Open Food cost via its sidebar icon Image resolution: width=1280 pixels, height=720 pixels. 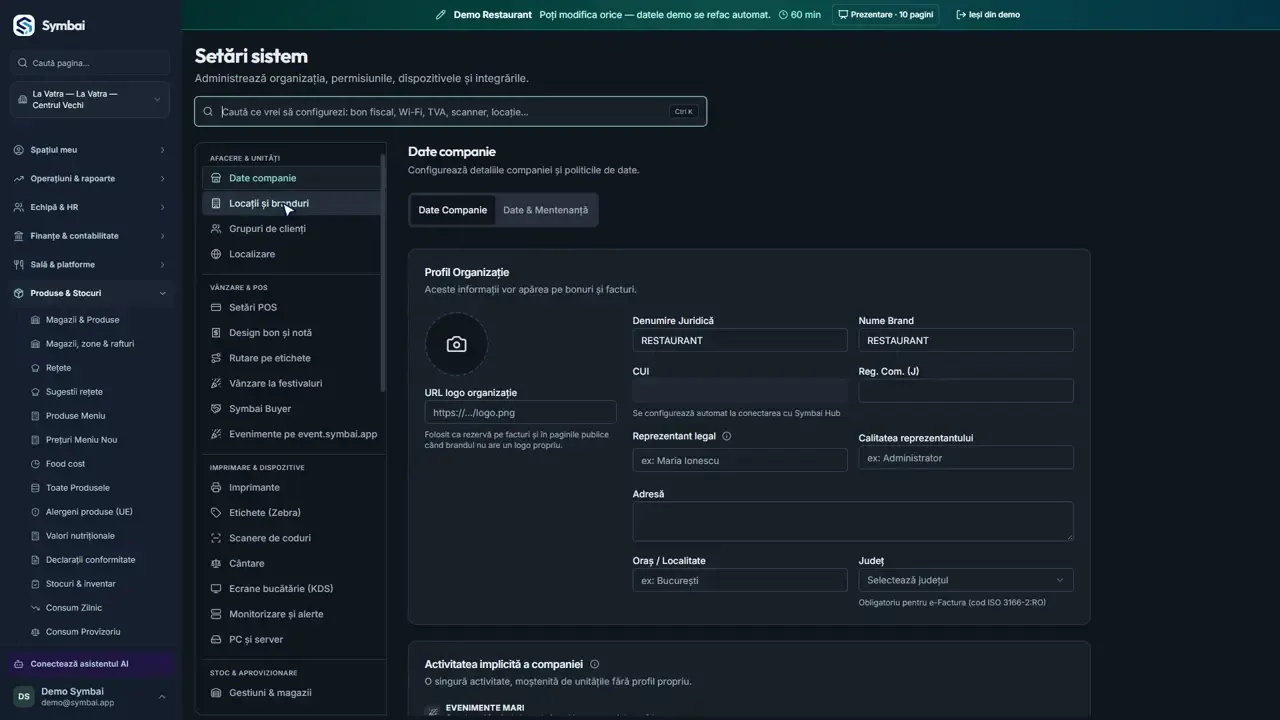(36, 464)
